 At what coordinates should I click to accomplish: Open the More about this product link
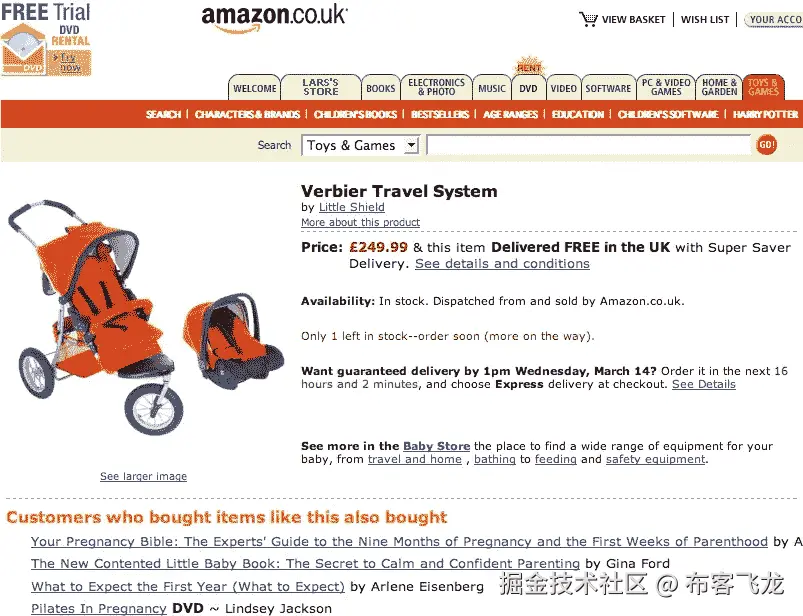click(361, 222)
